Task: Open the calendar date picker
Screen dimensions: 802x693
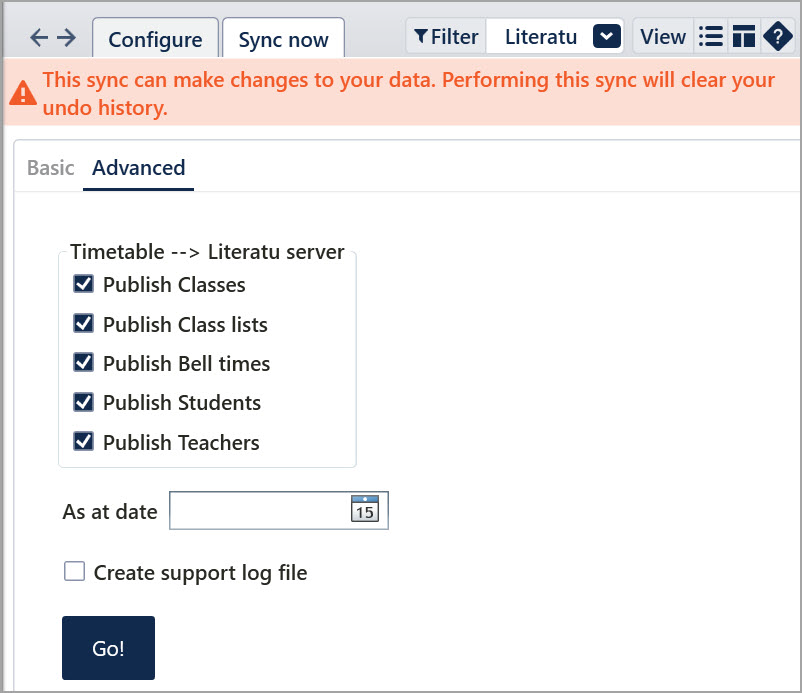Action: click(365, 510)
